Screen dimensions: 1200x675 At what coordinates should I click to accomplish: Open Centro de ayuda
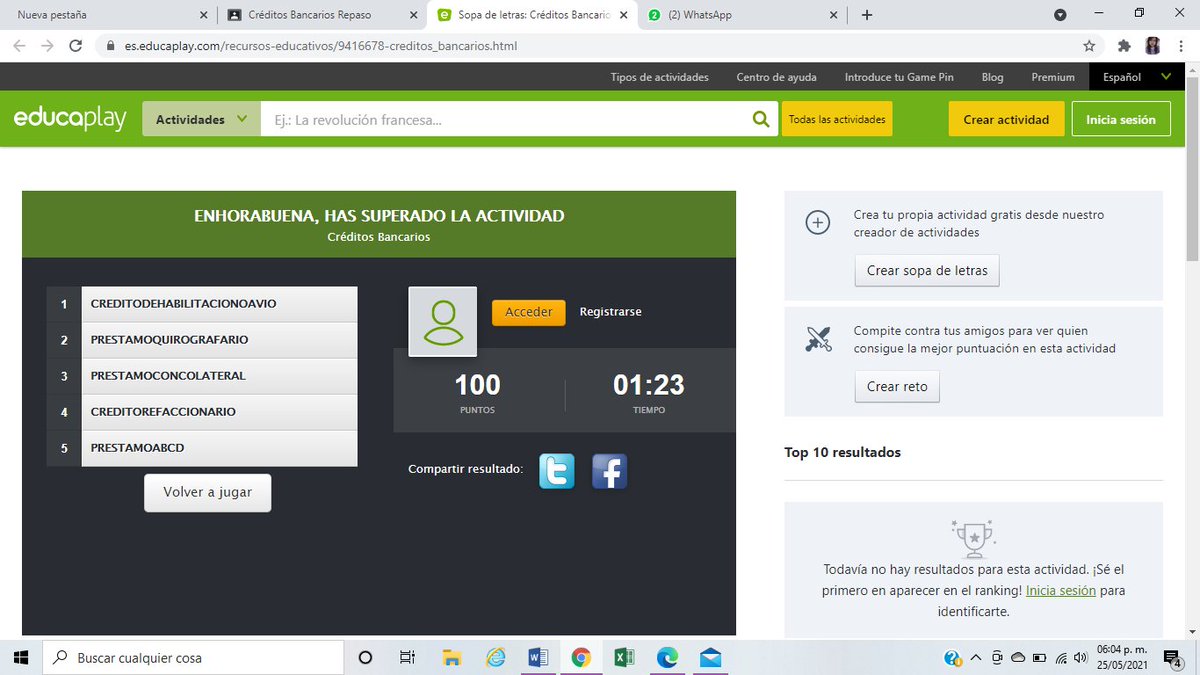(777, 77)
